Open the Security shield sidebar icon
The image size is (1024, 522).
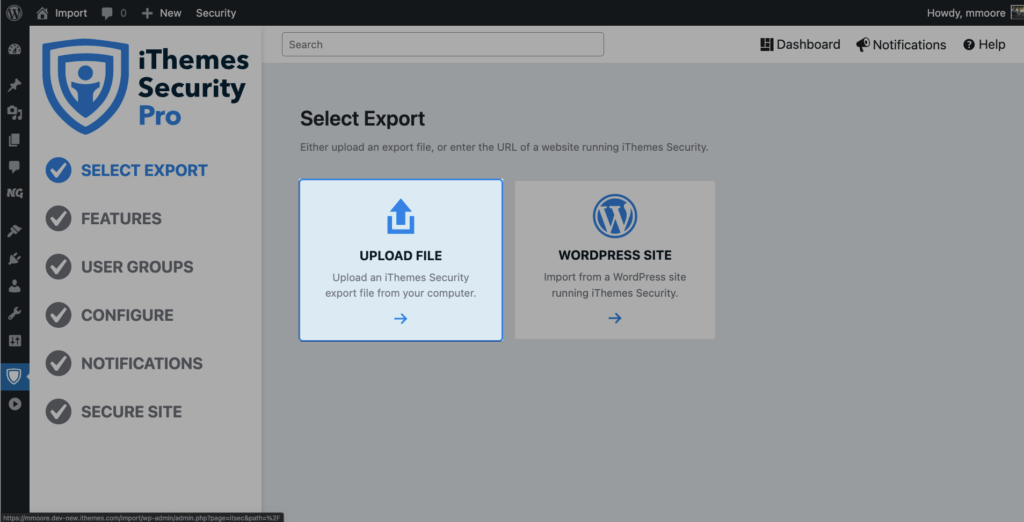point(14,376)
